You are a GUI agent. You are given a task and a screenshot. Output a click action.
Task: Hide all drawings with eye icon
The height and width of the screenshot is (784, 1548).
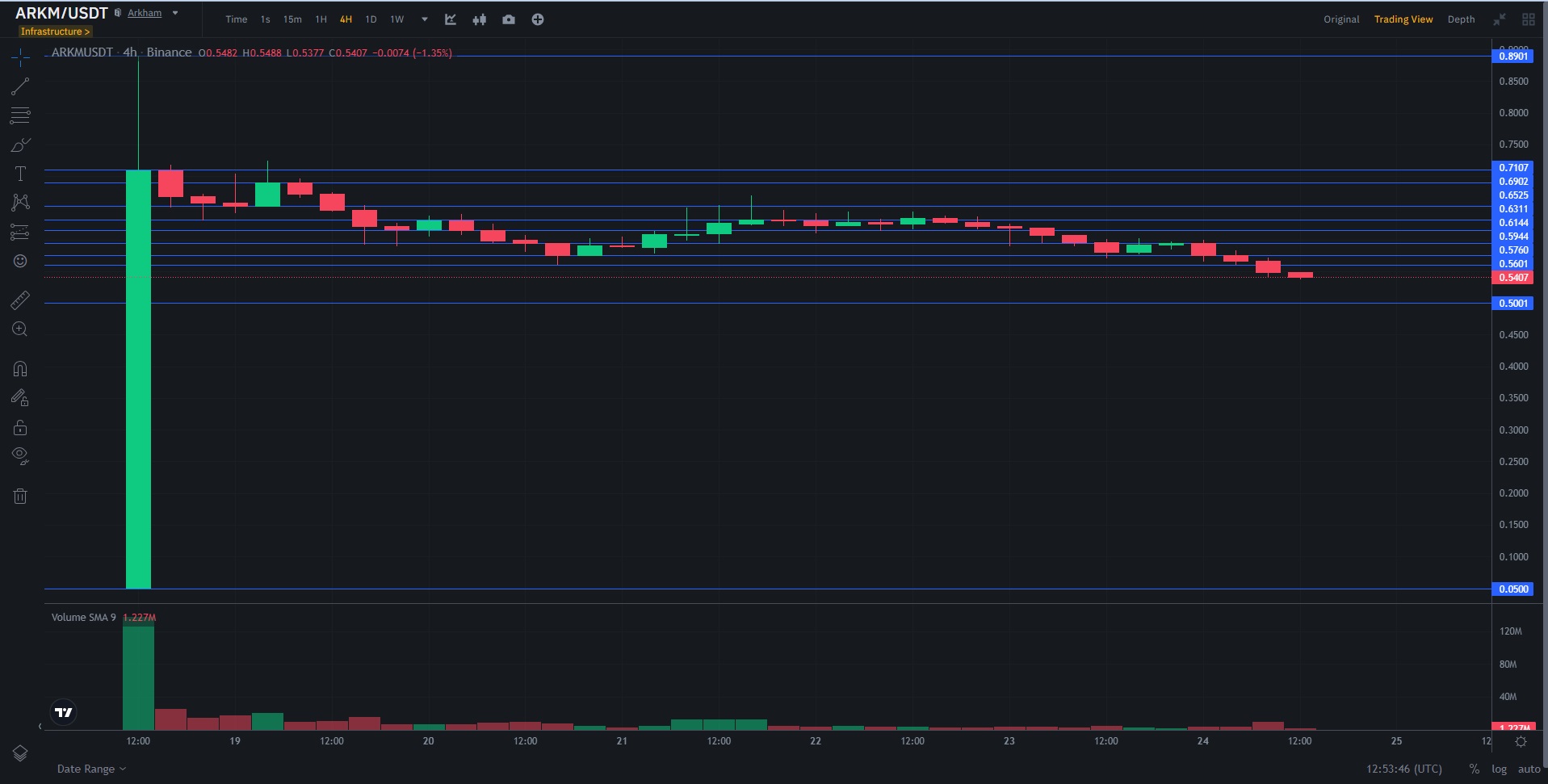click(x=20, y=456)
